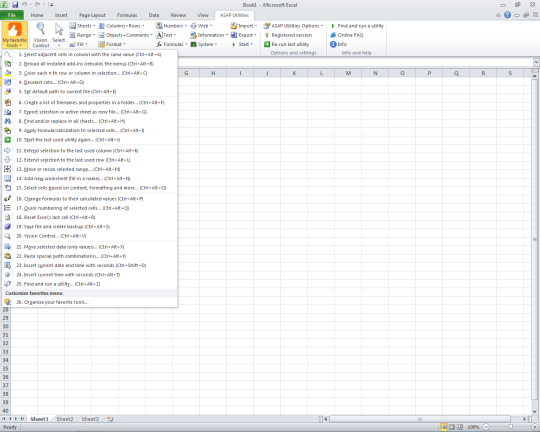Click Find and run a utility ribbon button
Viewport: 540px width, 432px height.
(x=357, y=26)
